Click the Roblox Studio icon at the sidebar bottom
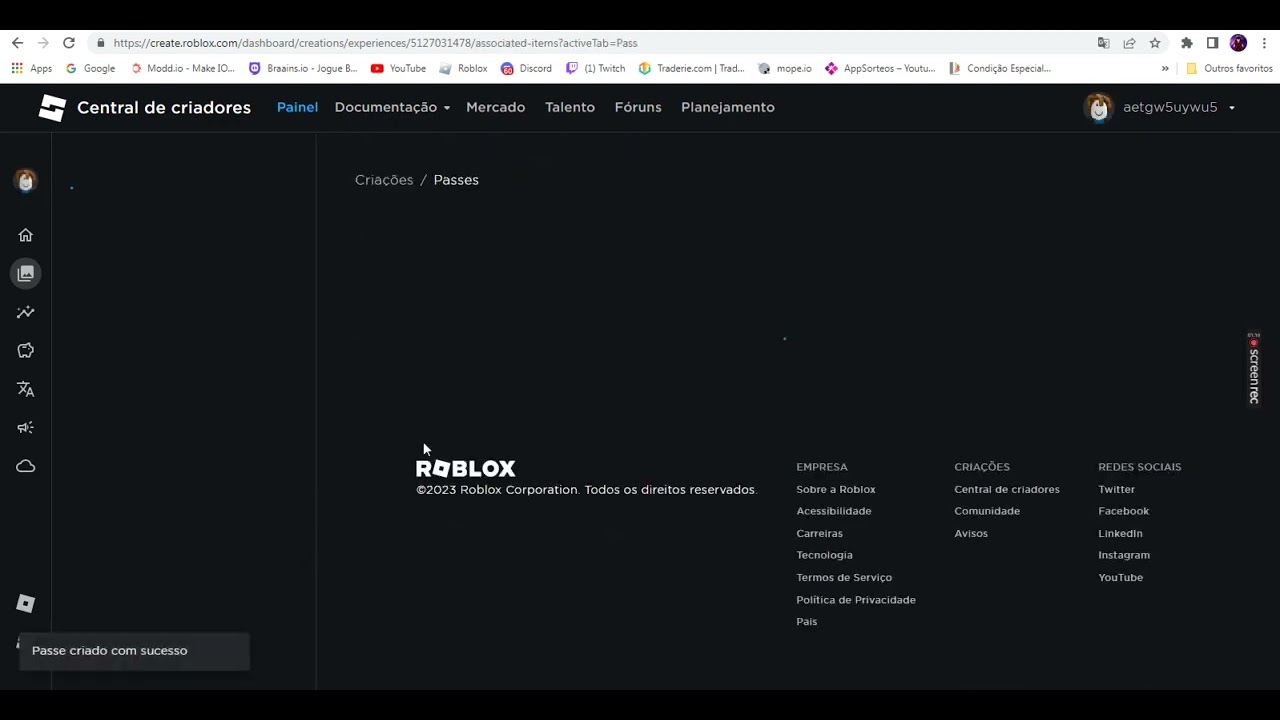 click(x=26, y=603)
